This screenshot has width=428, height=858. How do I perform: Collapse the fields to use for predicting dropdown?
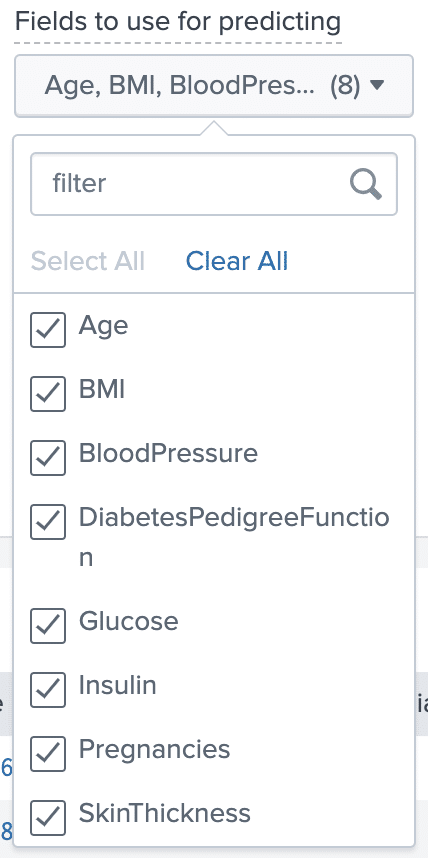214,85
